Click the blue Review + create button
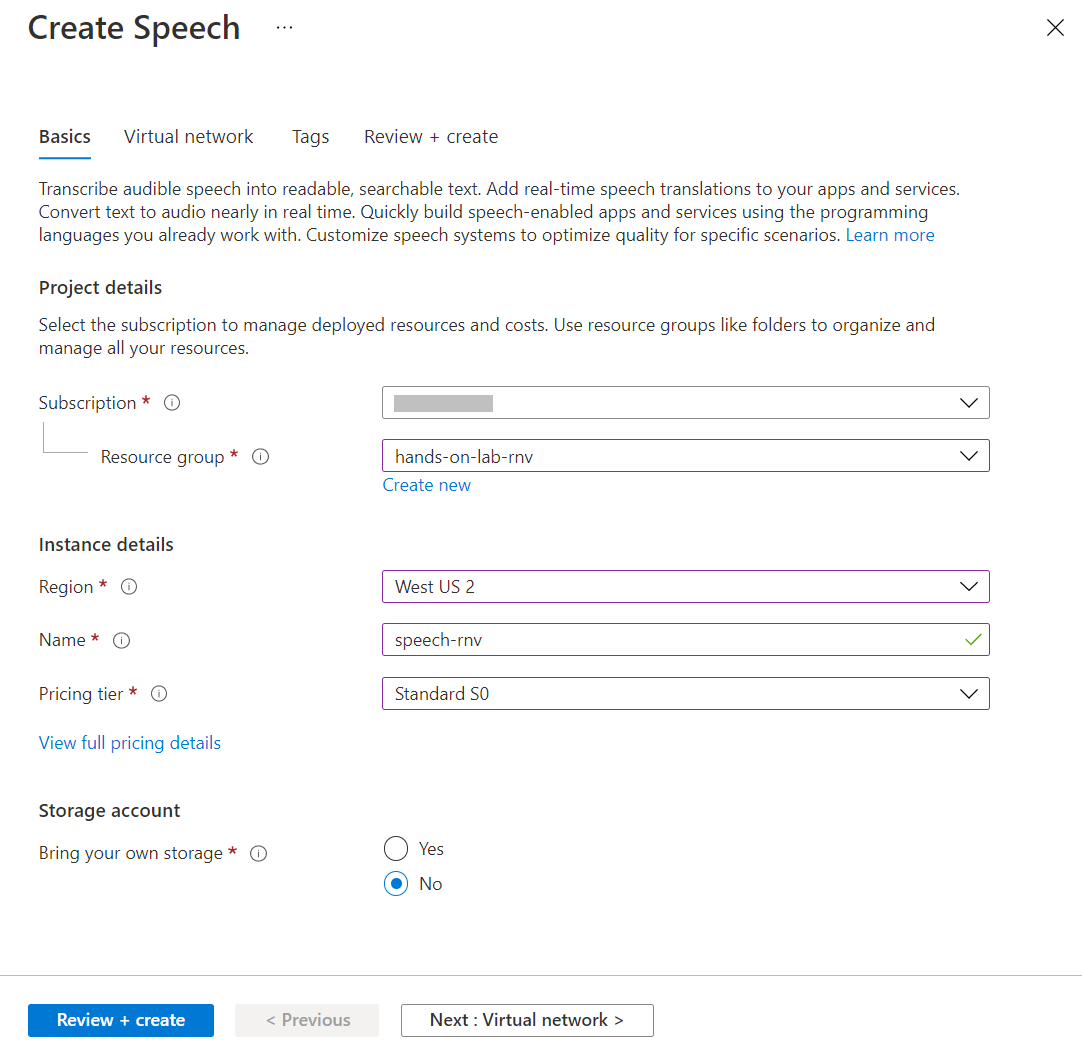The image size is (1082, 1042). [x=121, y=1020]
